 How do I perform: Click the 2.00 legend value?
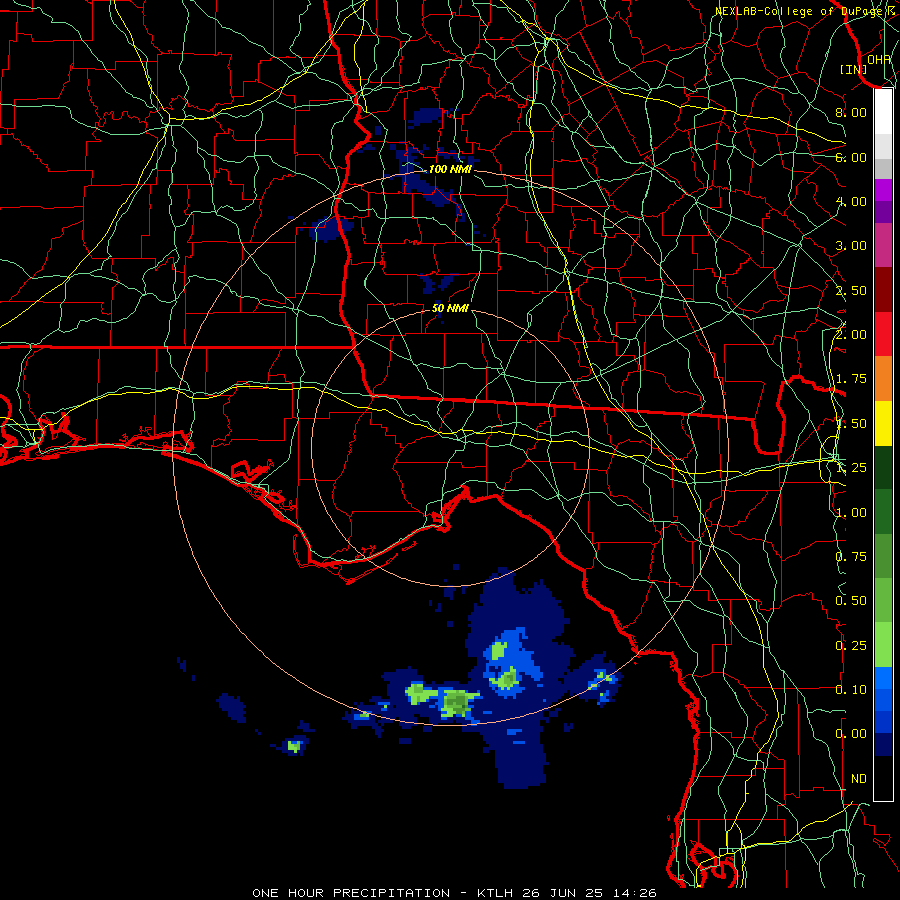[851, 335]
